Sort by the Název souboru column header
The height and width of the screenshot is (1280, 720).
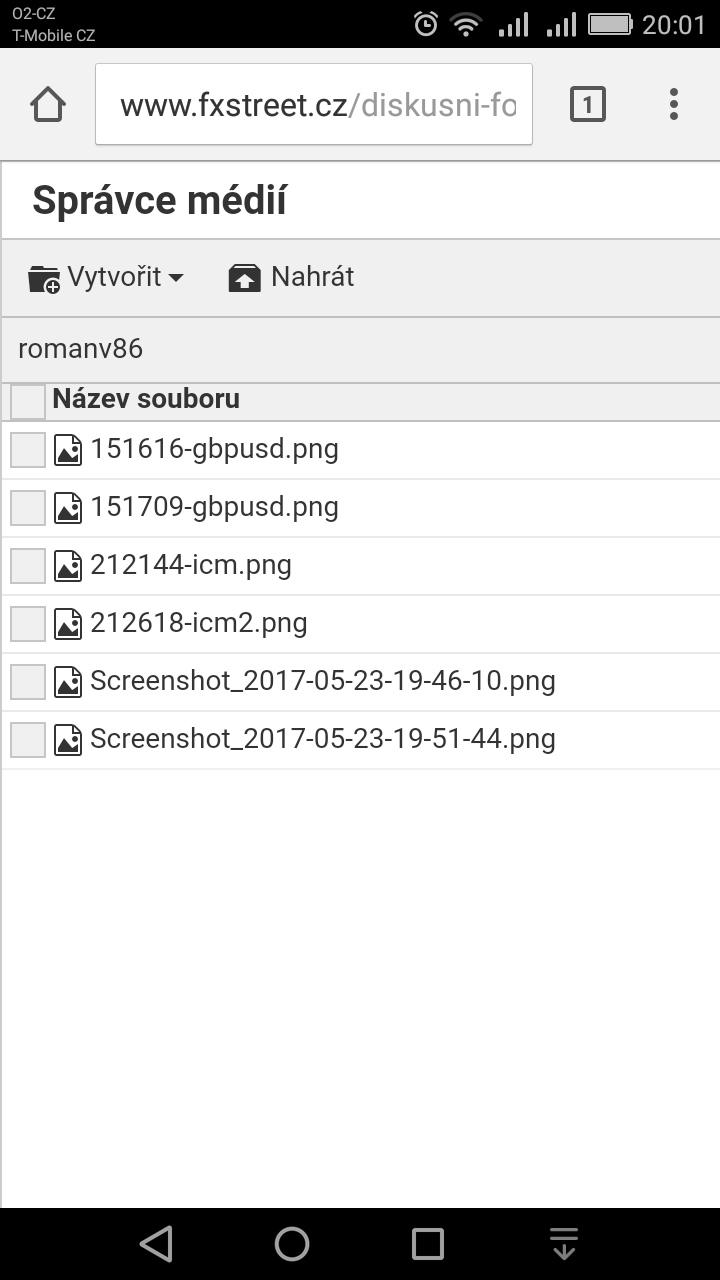coord(146,399)
